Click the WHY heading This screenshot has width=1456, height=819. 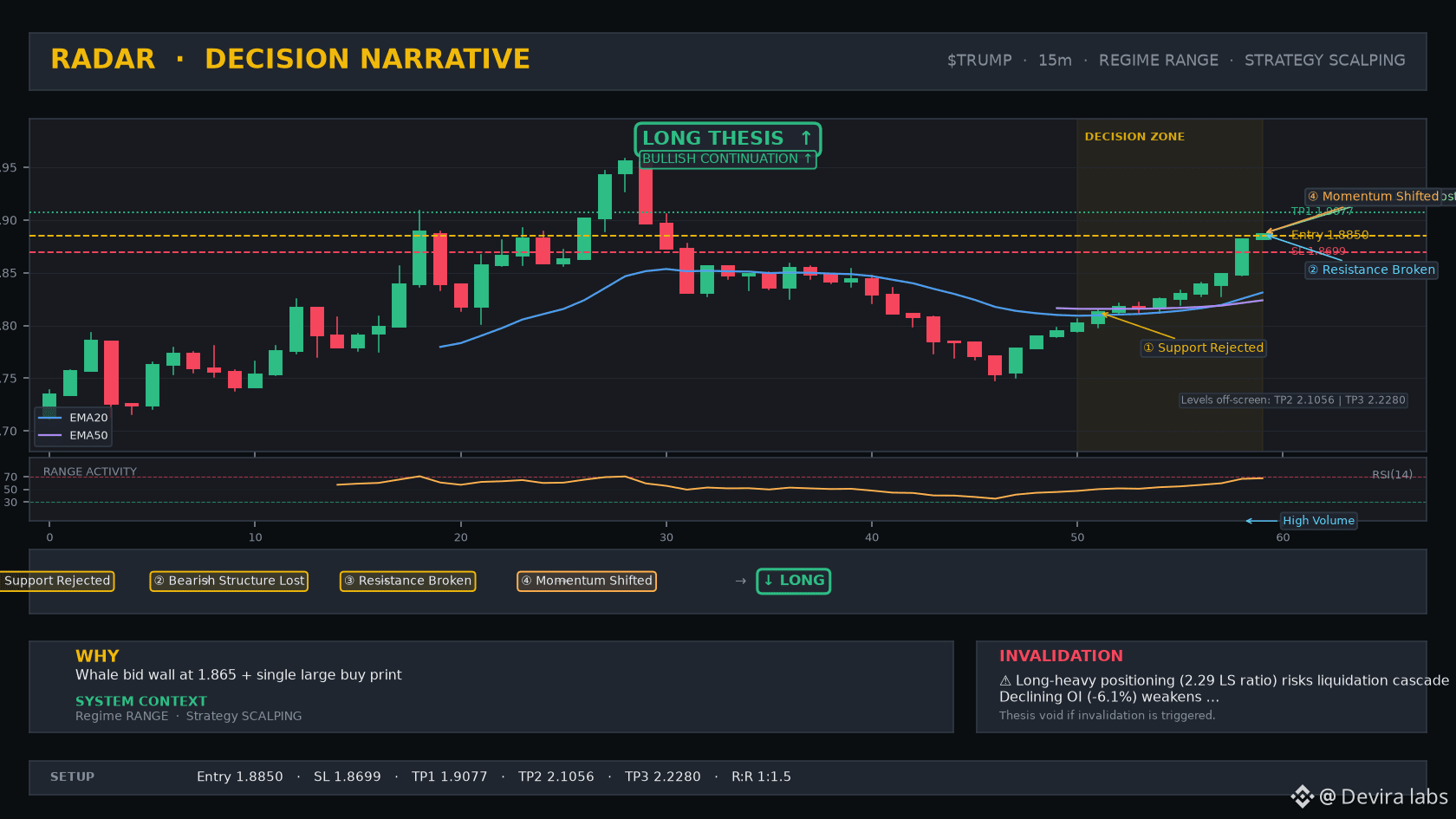pyautogui.click(x=97, y=656)
